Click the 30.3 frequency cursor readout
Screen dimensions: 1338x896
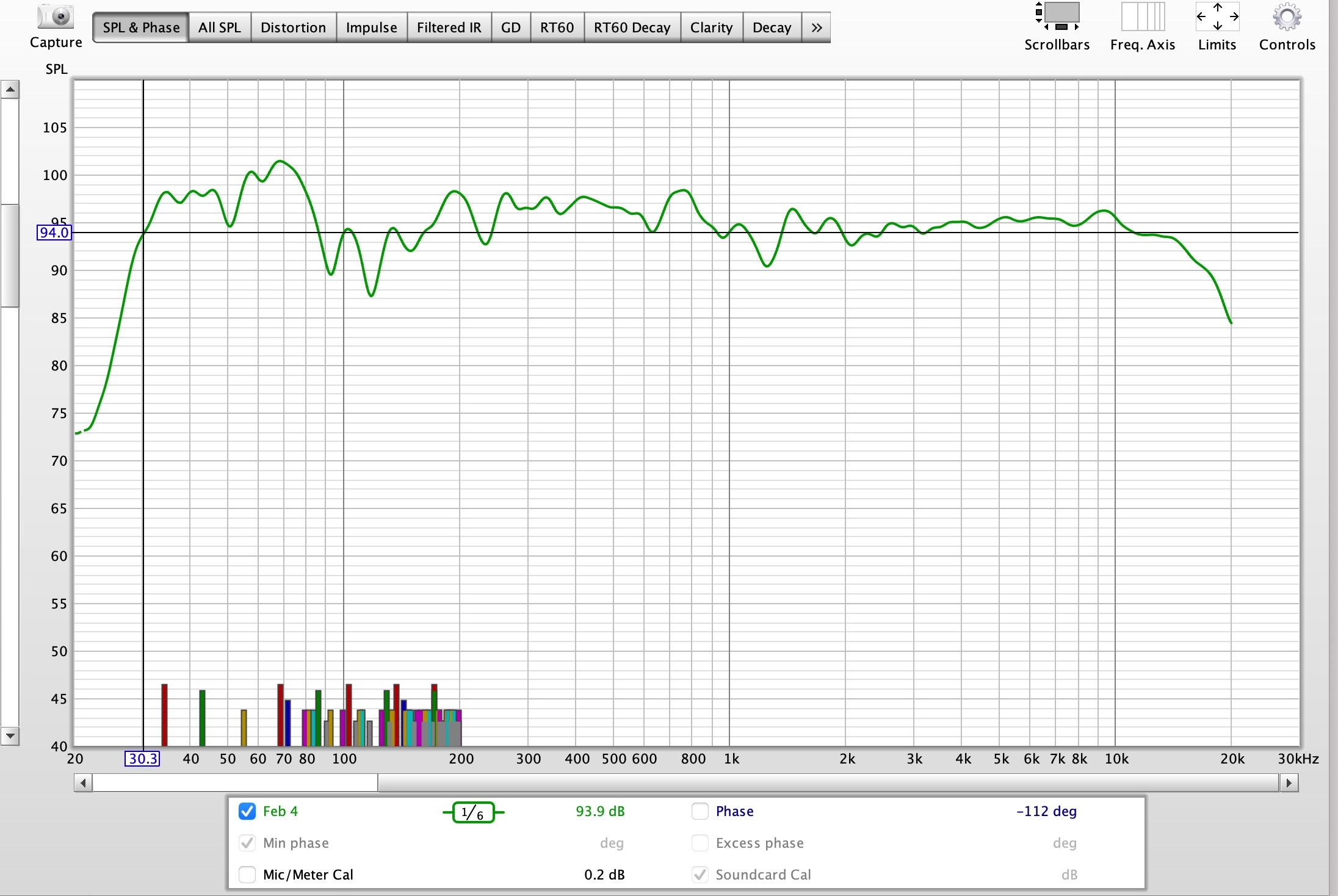[x=143, y=759]
